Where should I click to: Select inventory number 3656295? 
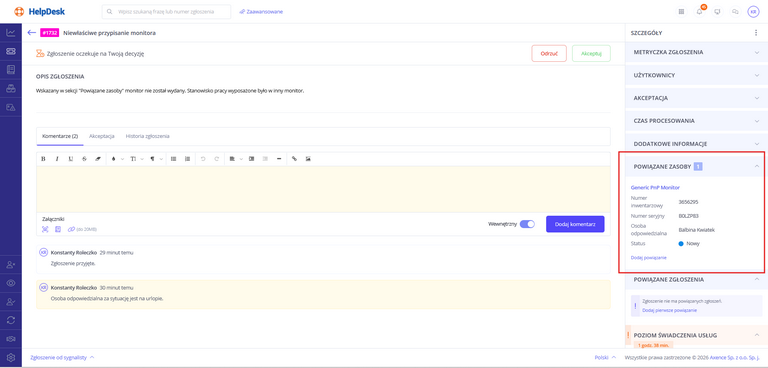[688, 202]
